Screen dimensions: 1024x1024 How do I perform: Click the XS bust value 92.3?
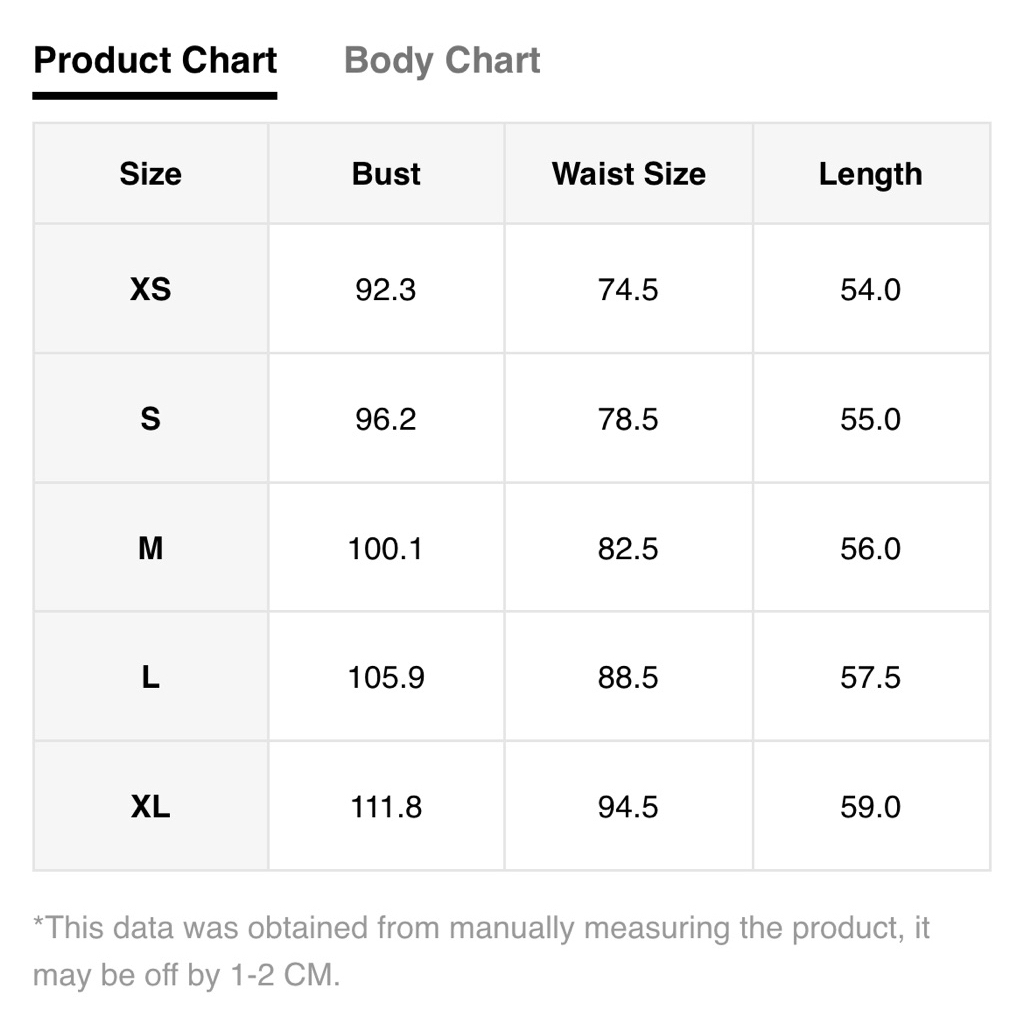(x=385, y=289)
